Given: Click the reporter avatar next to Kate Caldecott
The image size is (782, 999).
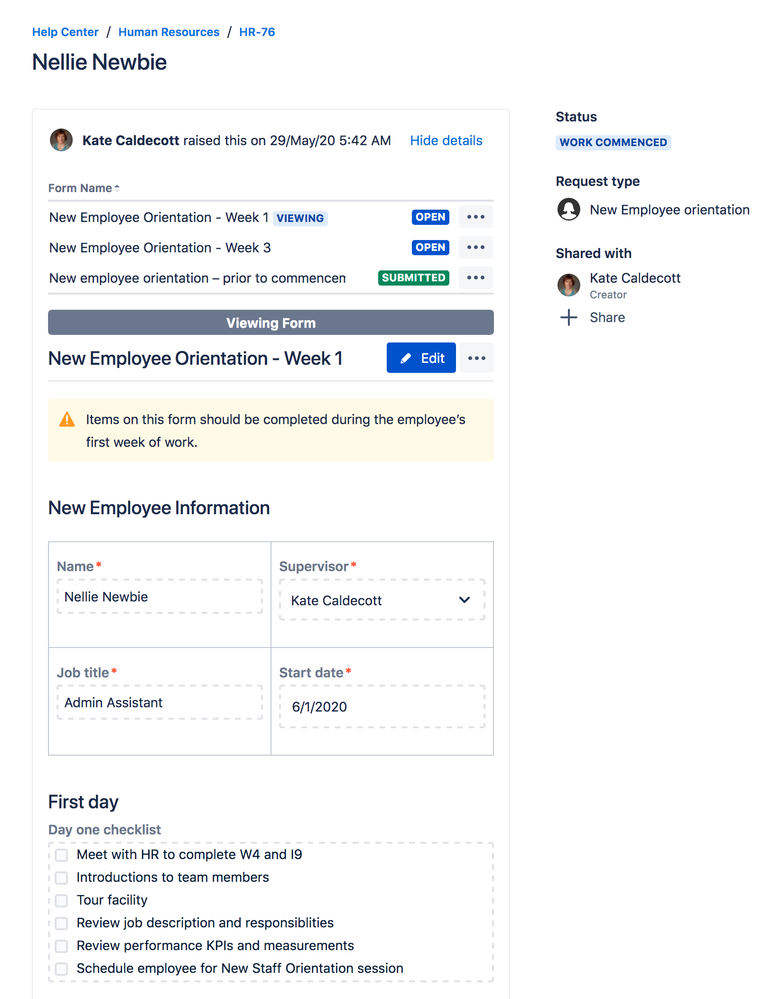Looking at the screenshot, I should [61, 140].
